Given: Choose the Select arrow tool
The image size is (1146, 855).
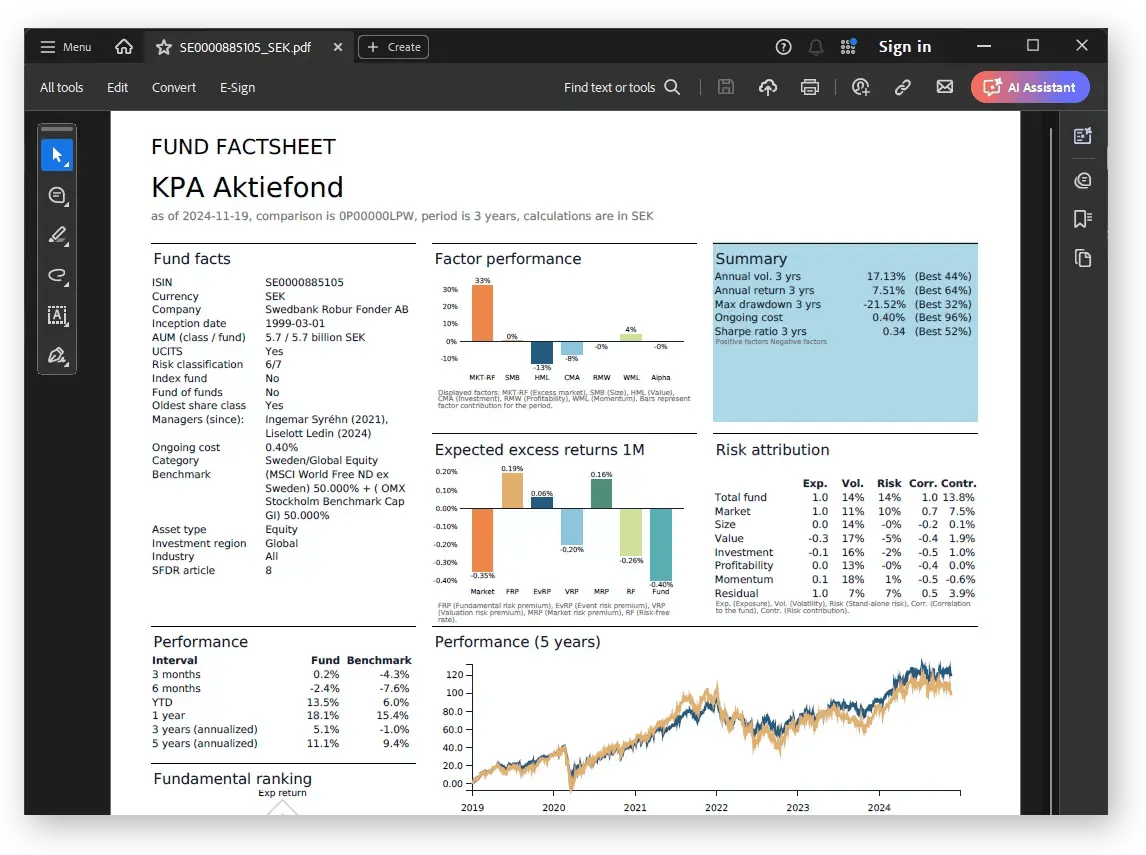Looking at the screenshot, I should pos(57,155).
